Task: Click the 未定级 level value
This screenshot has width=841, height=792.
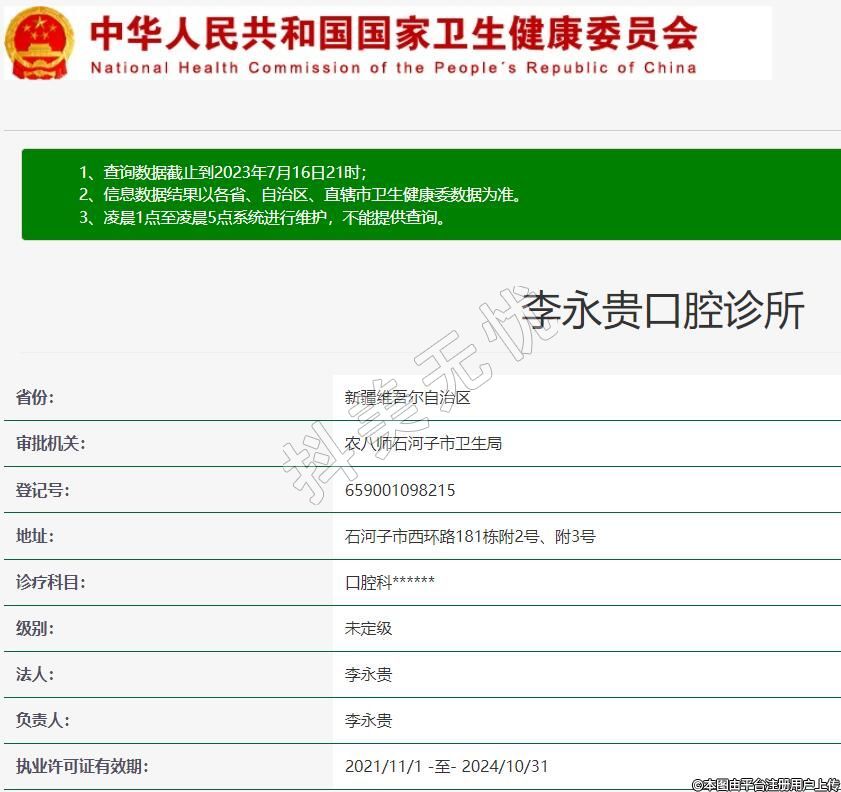Action: coord(368,628)
